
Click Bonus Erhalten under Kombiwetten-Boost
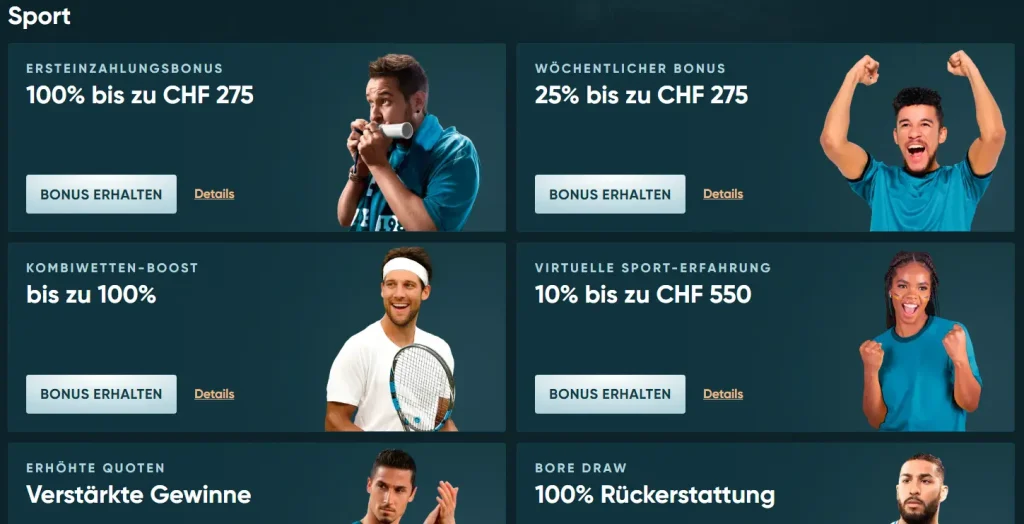coord(101,394)
